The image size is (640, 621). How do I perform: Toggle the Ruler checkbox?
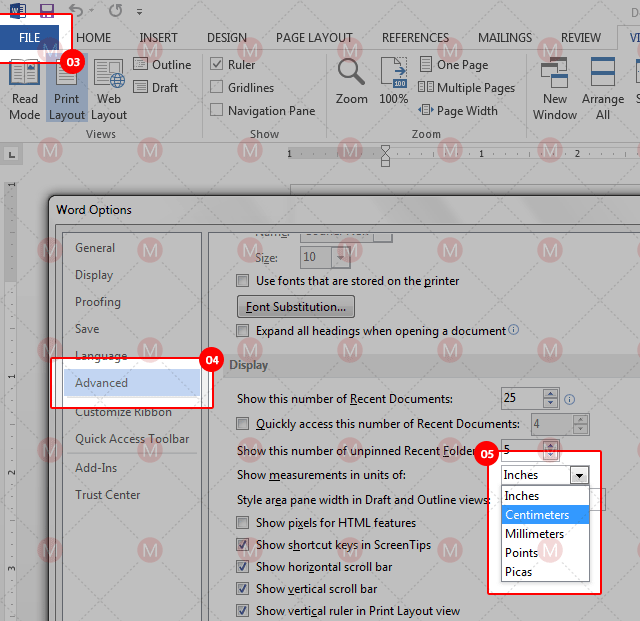(x=216, y=64)
